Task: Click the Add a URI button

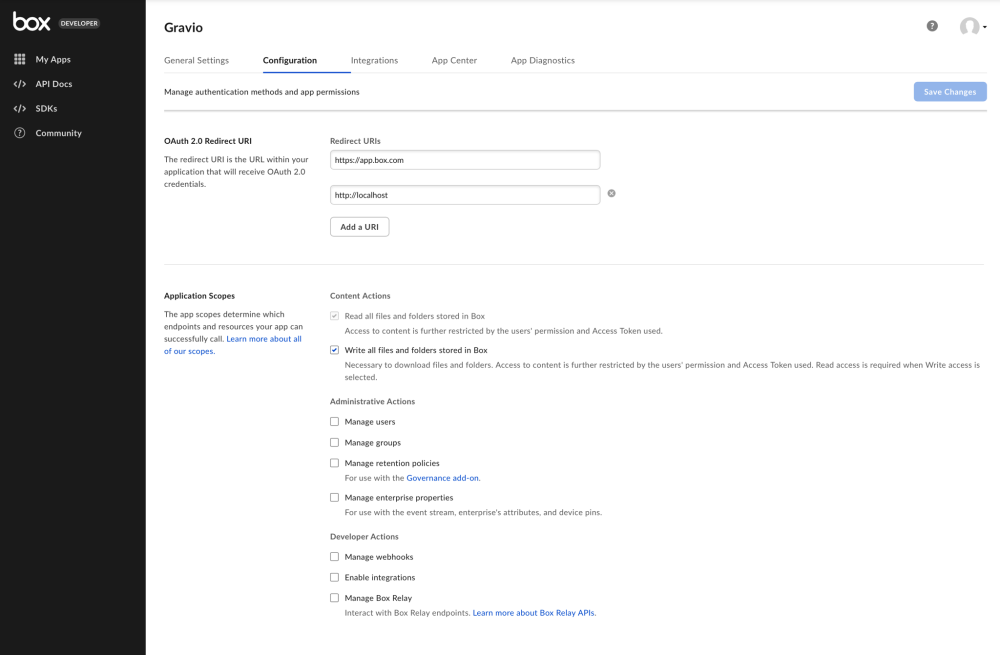Action: [359, 226]
